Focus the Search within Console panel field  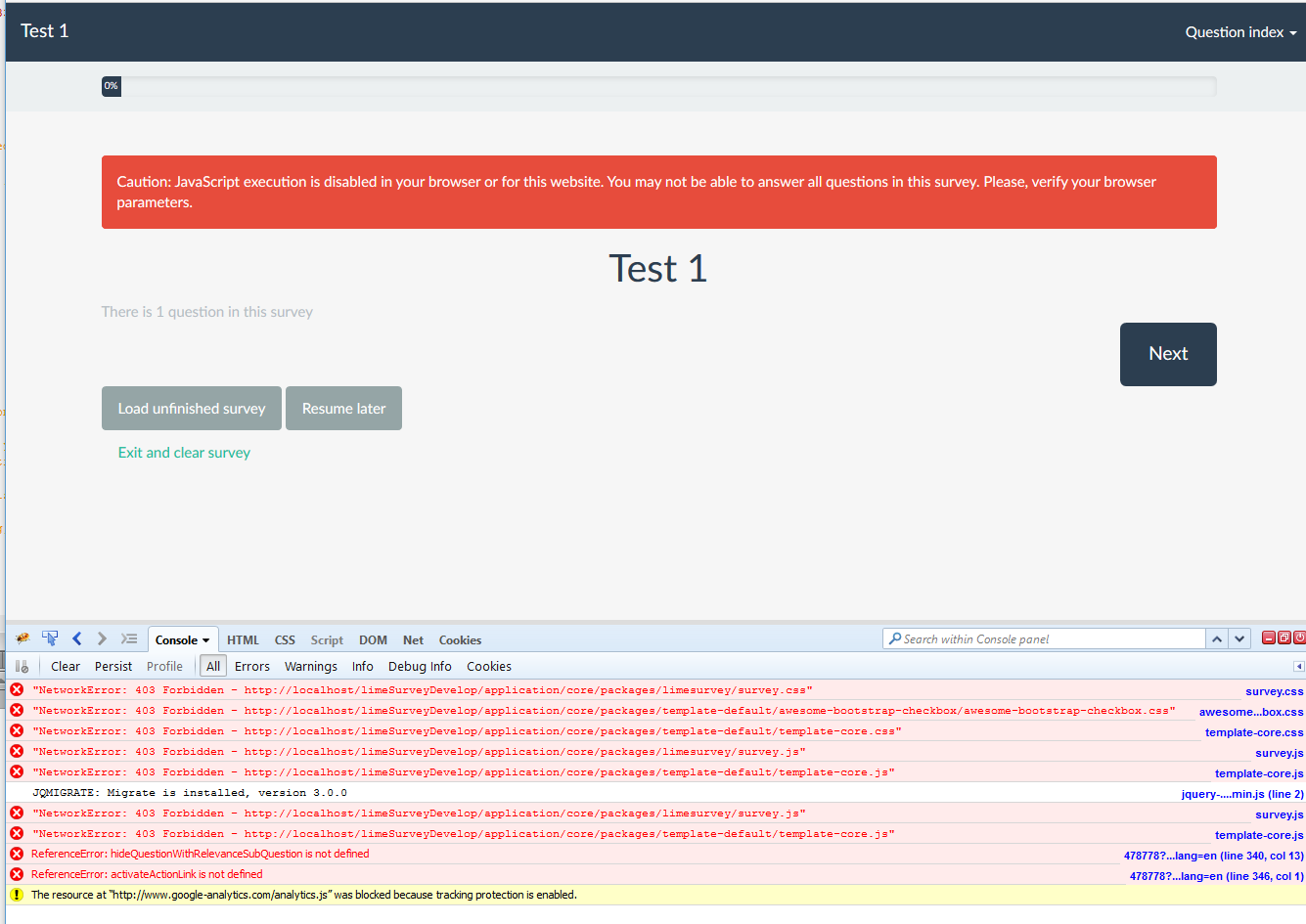point(1047,639)
